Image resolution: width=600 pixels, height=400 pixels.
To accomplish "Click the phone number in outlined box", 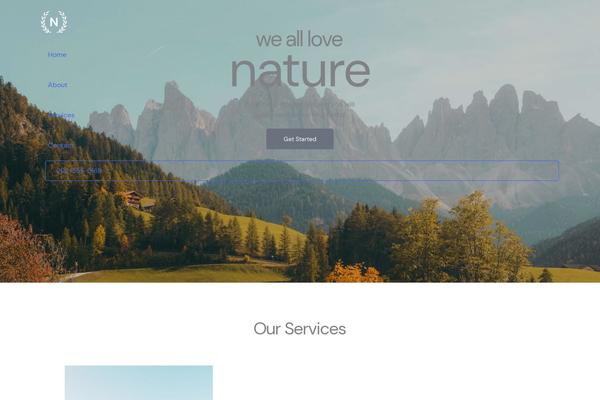I will (79, 170).
